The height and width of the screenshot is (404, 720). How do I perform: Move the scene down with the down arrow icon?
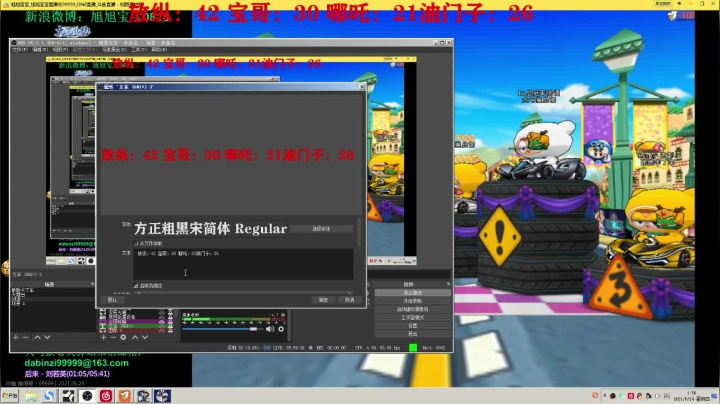point(47,337)
